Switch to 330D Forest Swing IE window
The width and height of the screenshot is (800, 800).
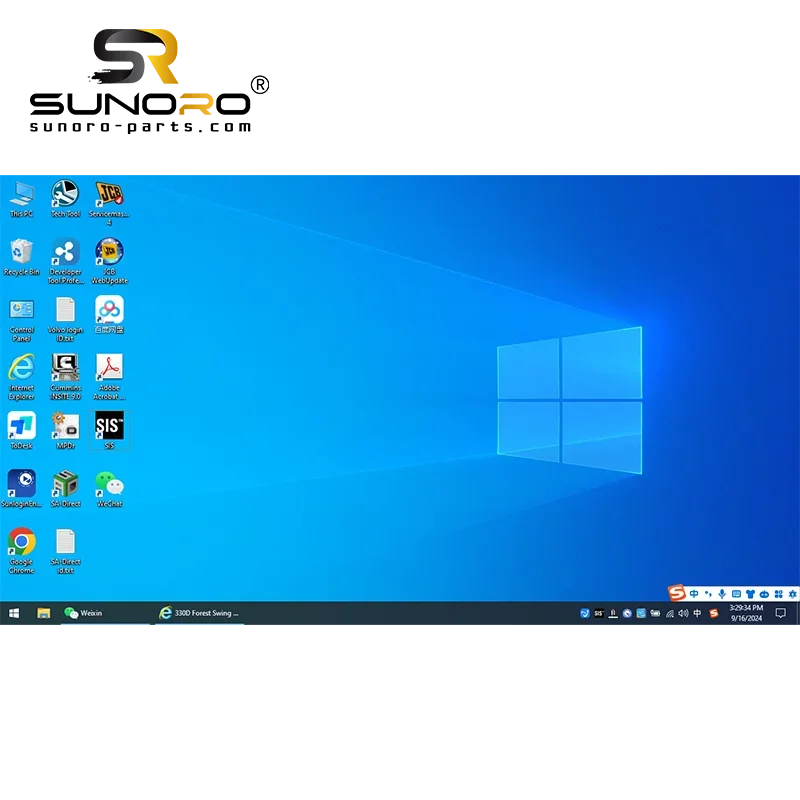[x=199, y=613]
